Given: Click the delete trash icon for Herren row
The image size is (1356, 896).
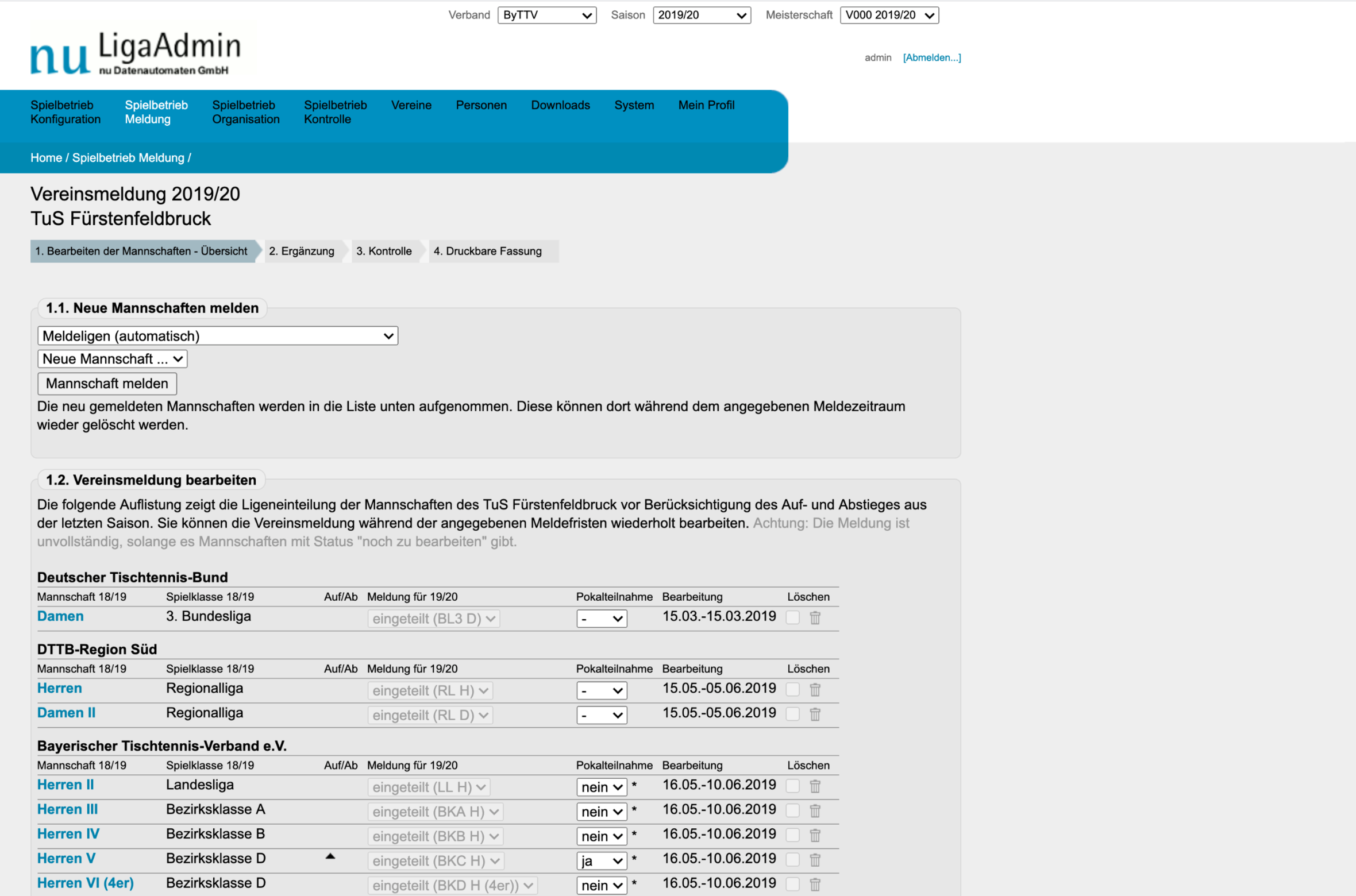Looking at the screenshot, I should tap(815, 689).
